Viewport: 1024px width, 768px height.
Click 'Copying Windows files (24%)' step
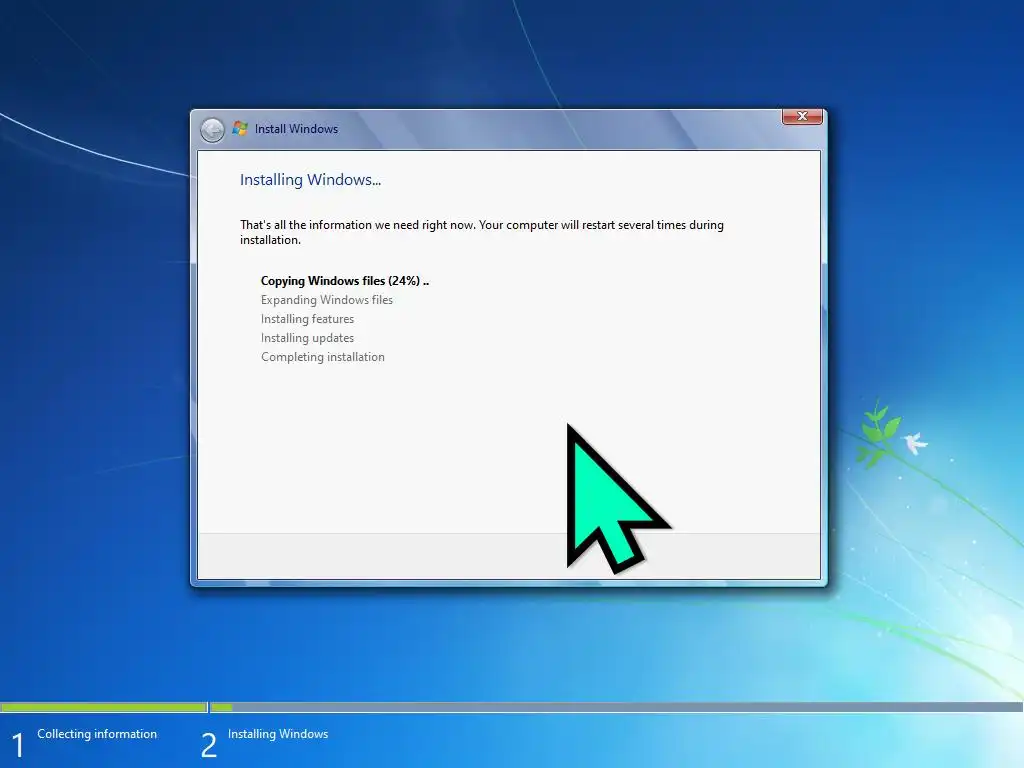[345, 281]
